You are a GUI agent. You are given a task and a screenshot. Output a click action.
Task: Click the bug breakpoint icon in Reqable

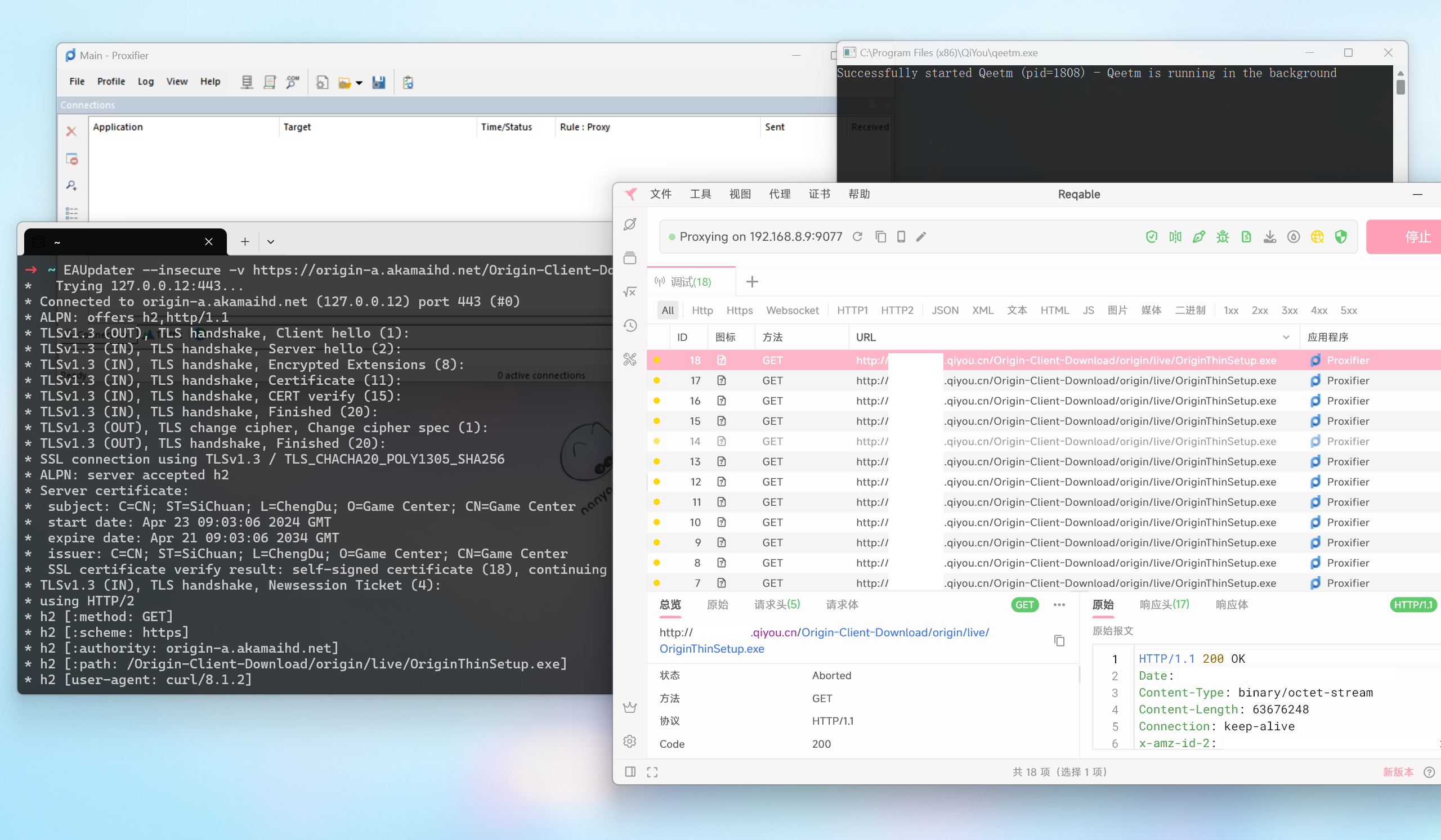[x=1222, y=236]
